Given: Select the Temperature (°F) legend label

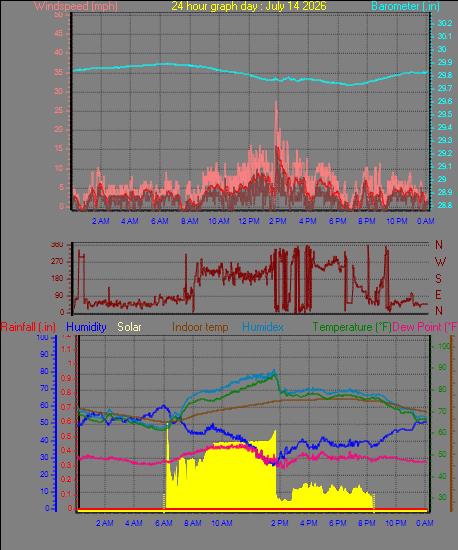Looking at the screenshot, I should tap(352, 327).
